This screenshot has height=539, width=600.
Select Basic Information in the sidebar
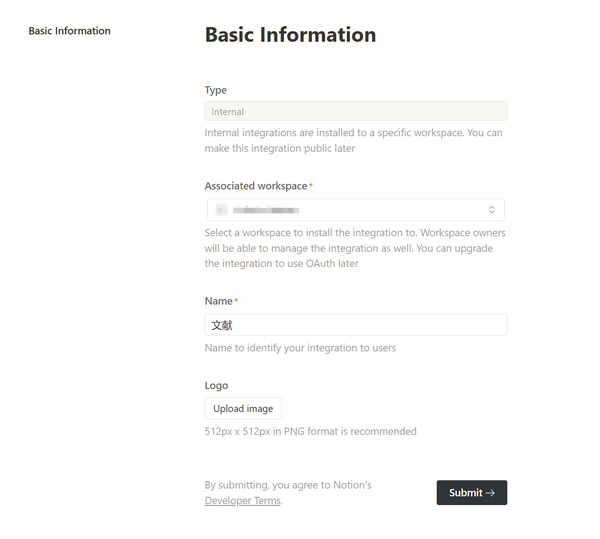(x=70, y=31)
